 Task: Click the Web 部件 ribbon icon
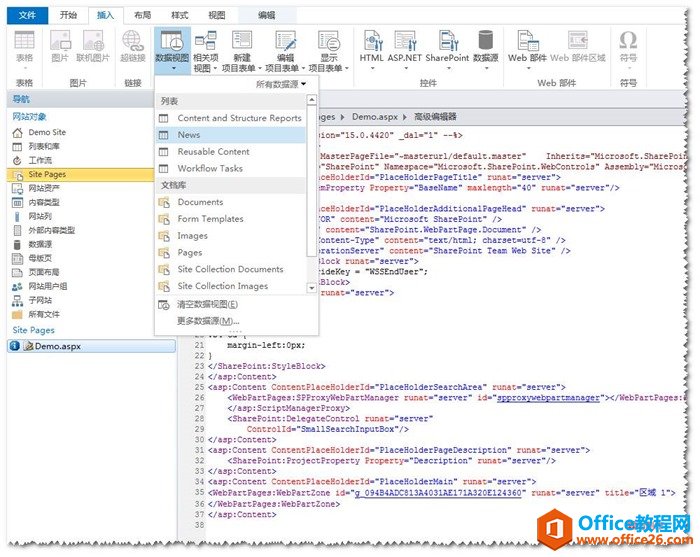point(517,41)
